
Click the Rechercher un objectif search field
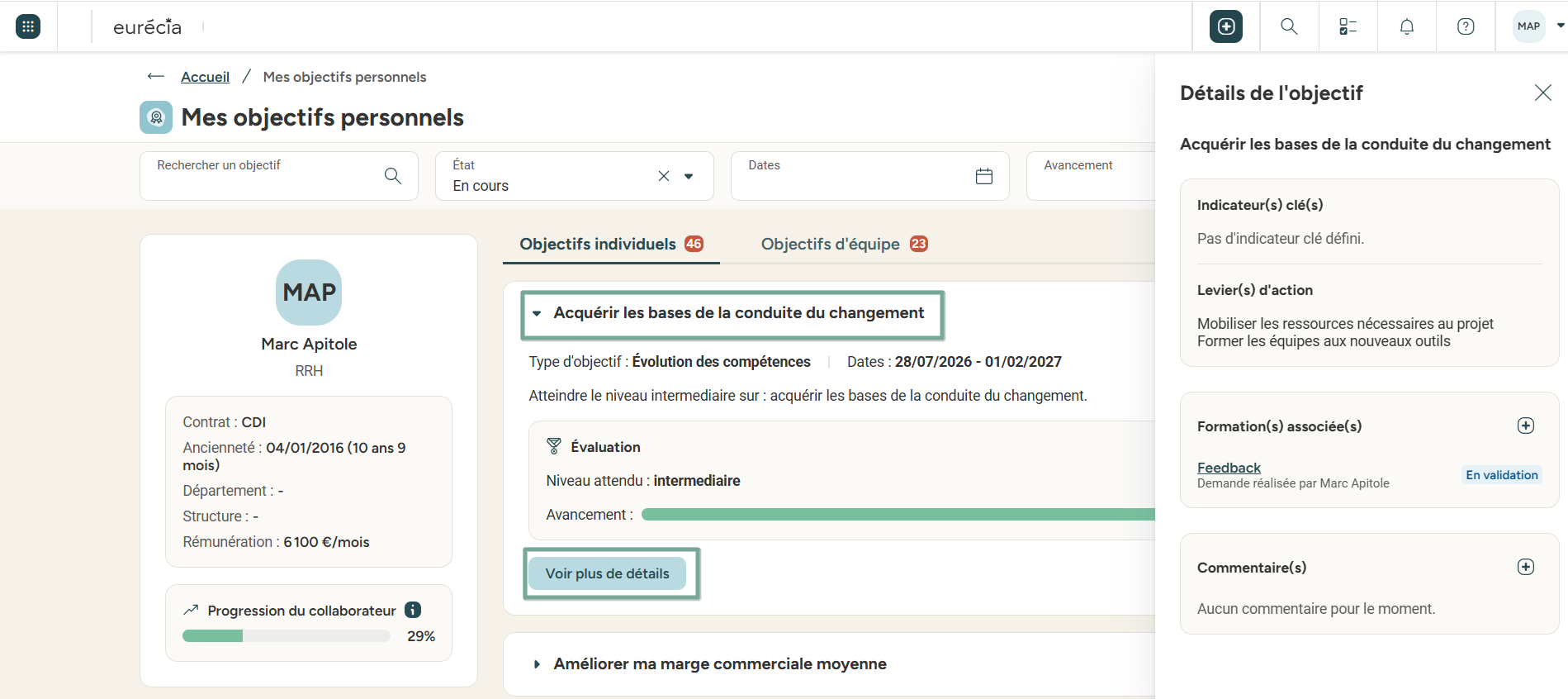pyautogui.click(x=279, y=176)
